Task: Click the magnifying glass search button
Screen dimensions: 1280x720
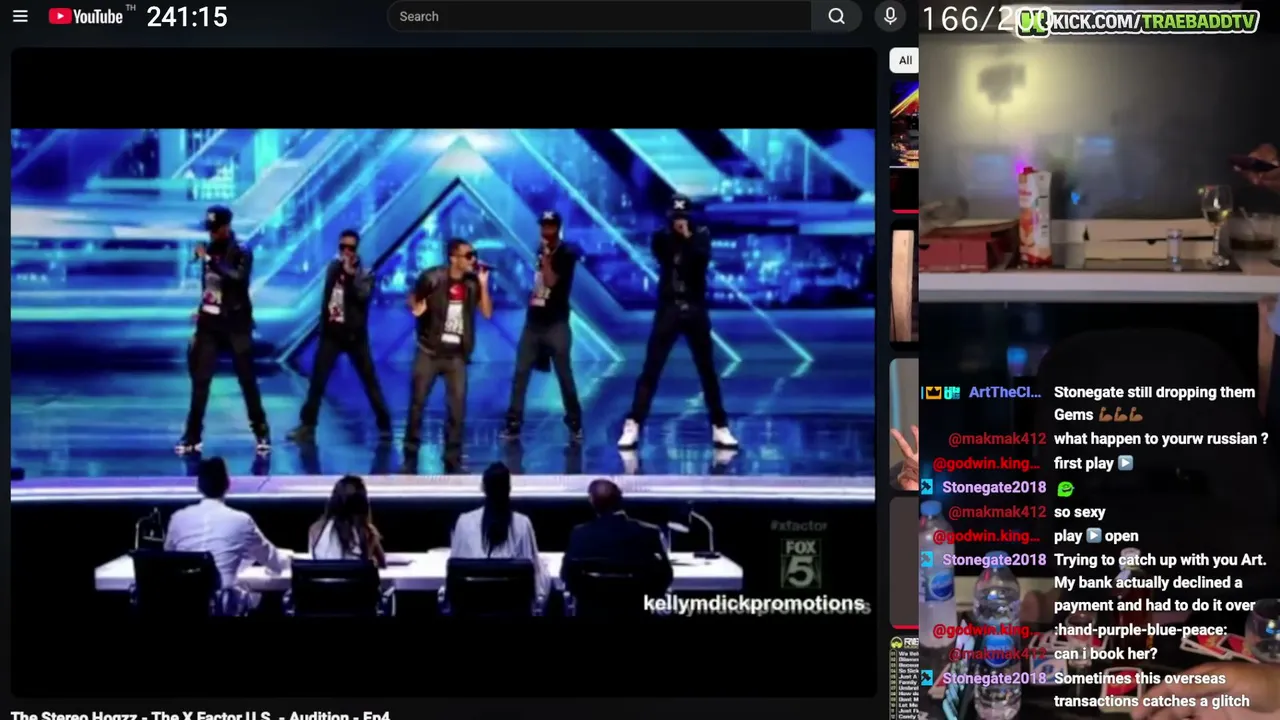Action: pyautogui.click(x=837, y=16)
